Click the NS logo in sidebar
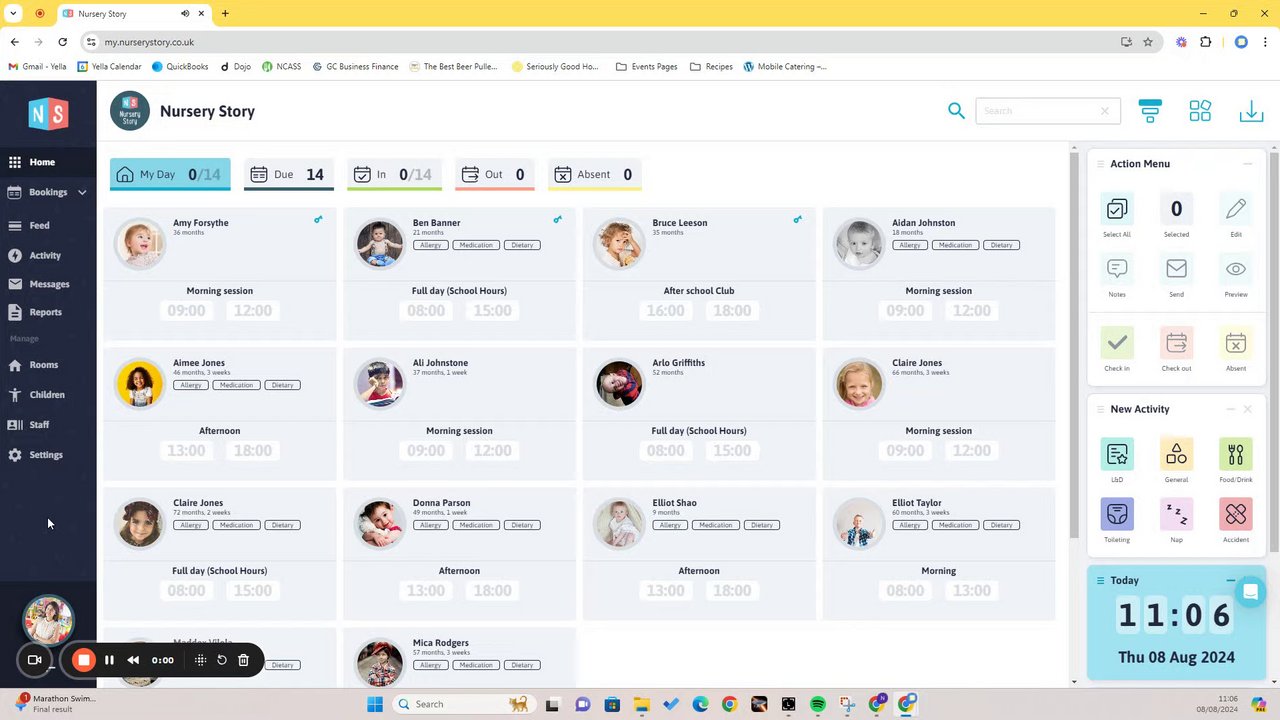The height and width of the screenshot is (720, 1280). [48, 114]
